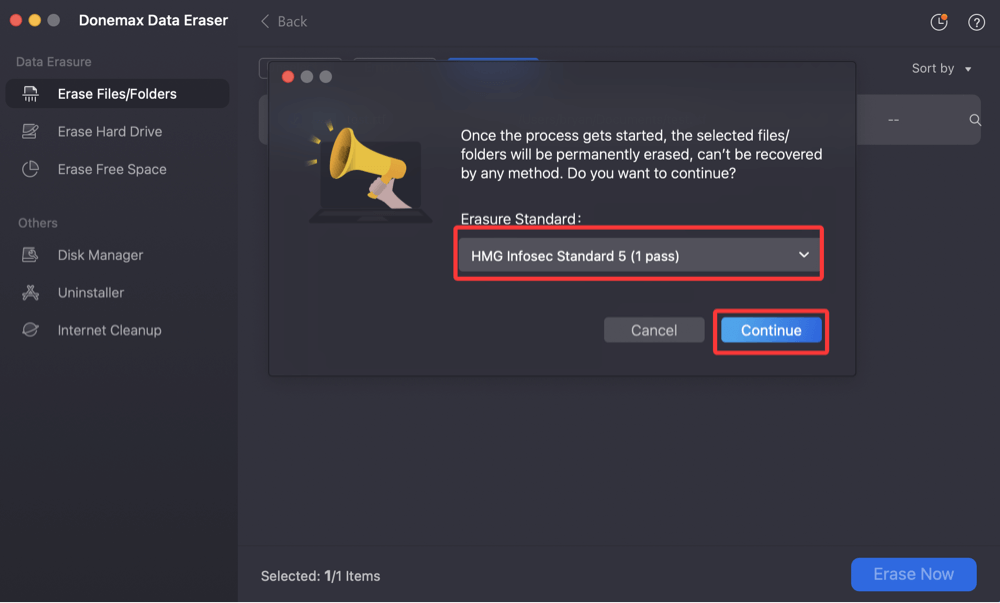Switch to Erase Hard Drive in sidebar
Viewport: 1000px width, 603px height.
coord(110,131)
